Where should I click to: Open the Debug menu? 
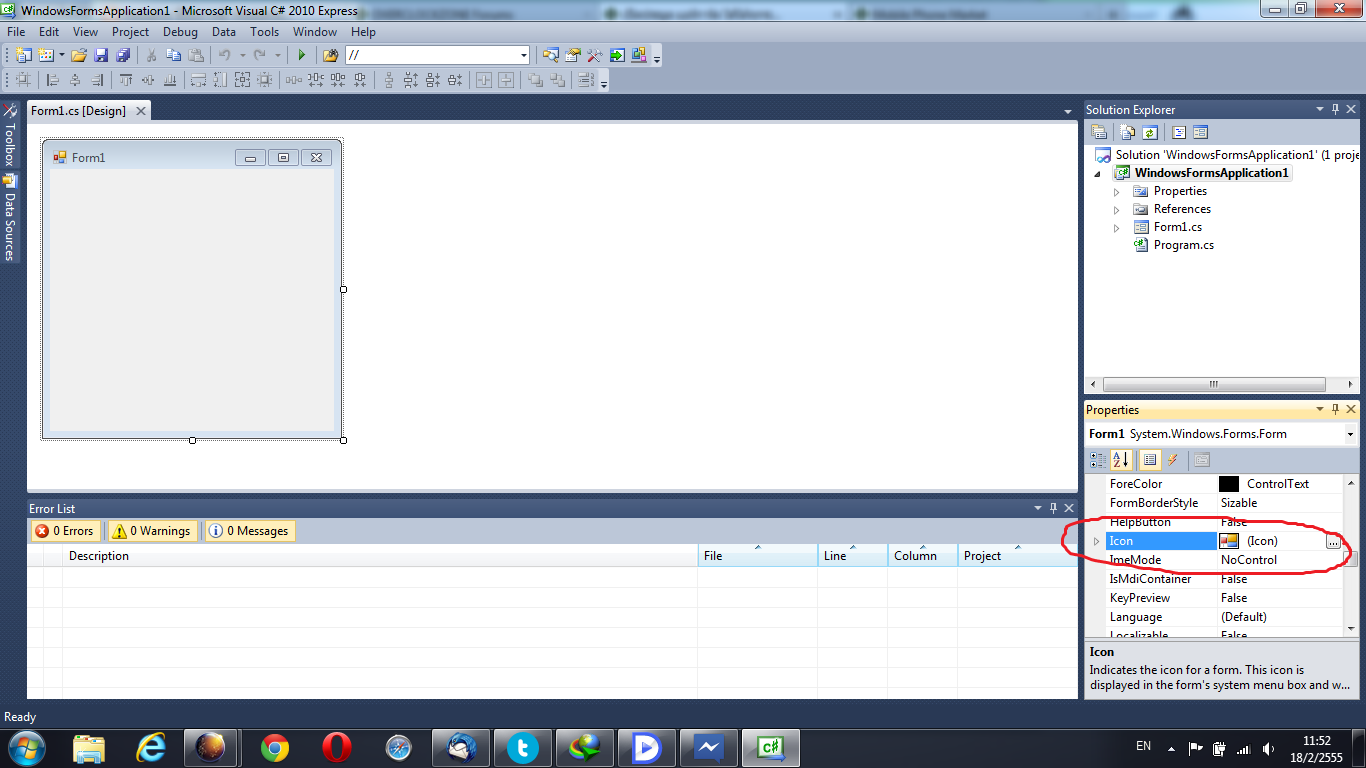tap(181, 32)
